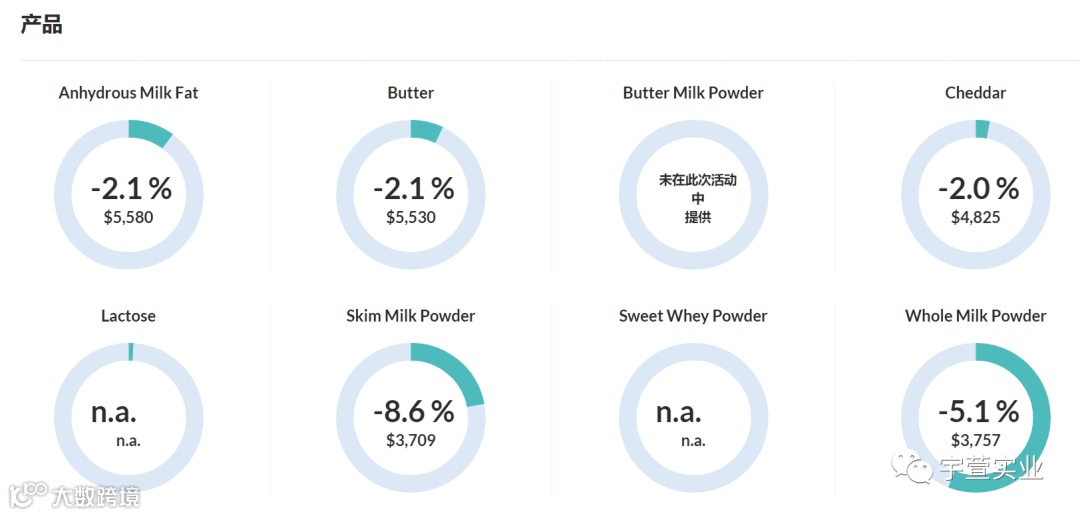Click the Anhydrous Milk Fat title
1080x516 pixels.
[129, 93]
